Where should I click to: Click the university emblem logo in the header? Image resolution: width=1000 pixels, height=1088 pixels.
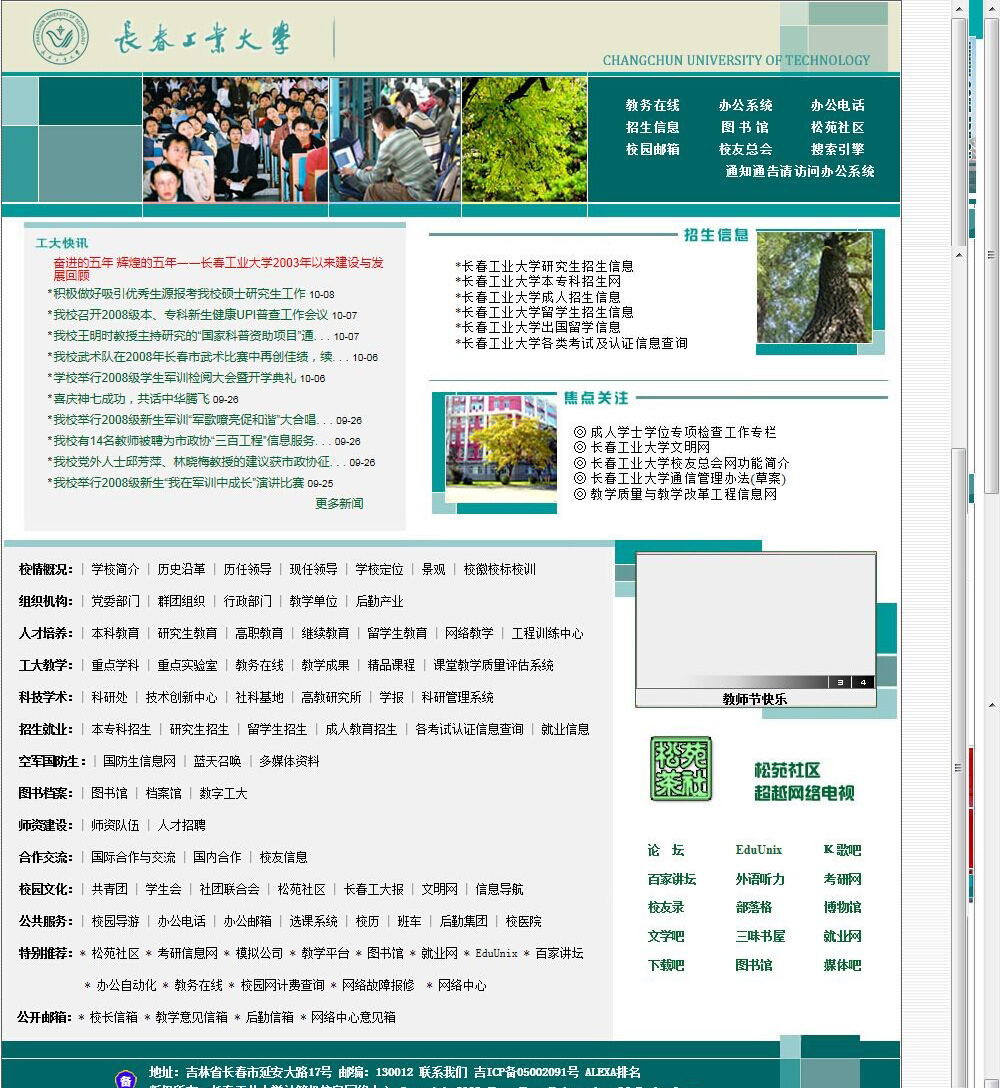(60, 38)
